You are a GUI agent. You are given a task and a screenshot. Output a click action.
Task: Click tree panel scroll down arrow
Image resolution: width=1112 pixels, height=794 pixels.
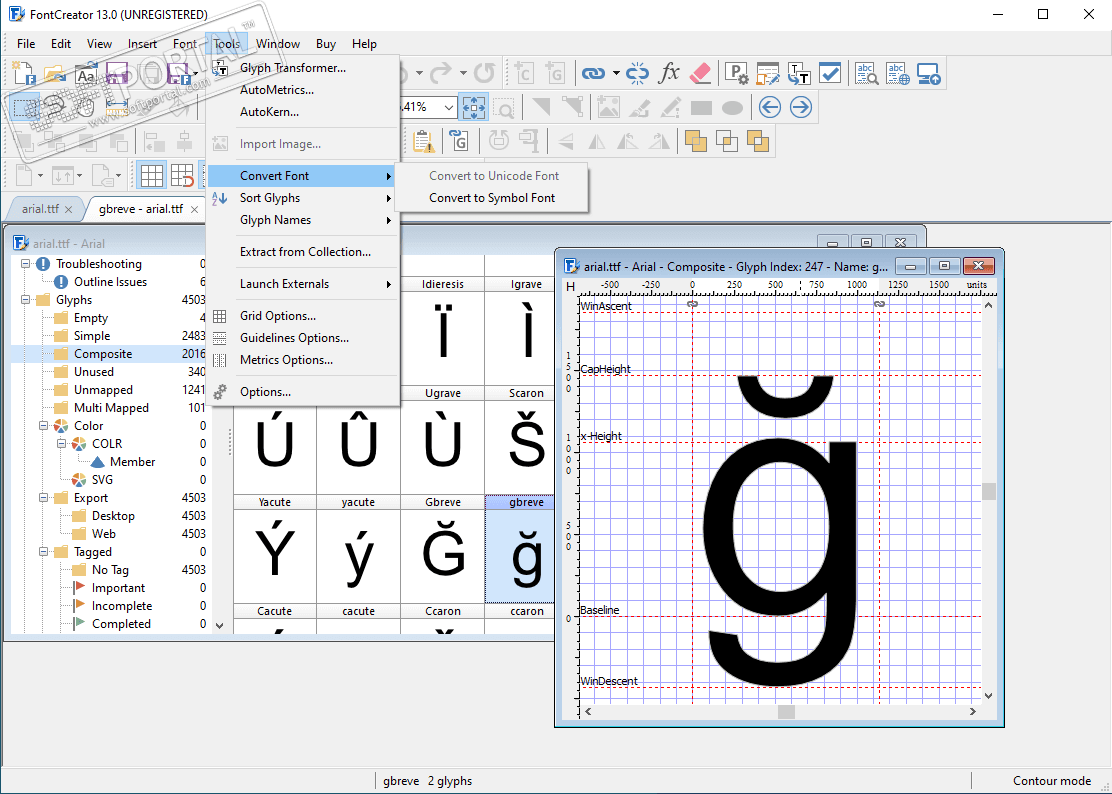pyautogui.click(x=219, y=626)
